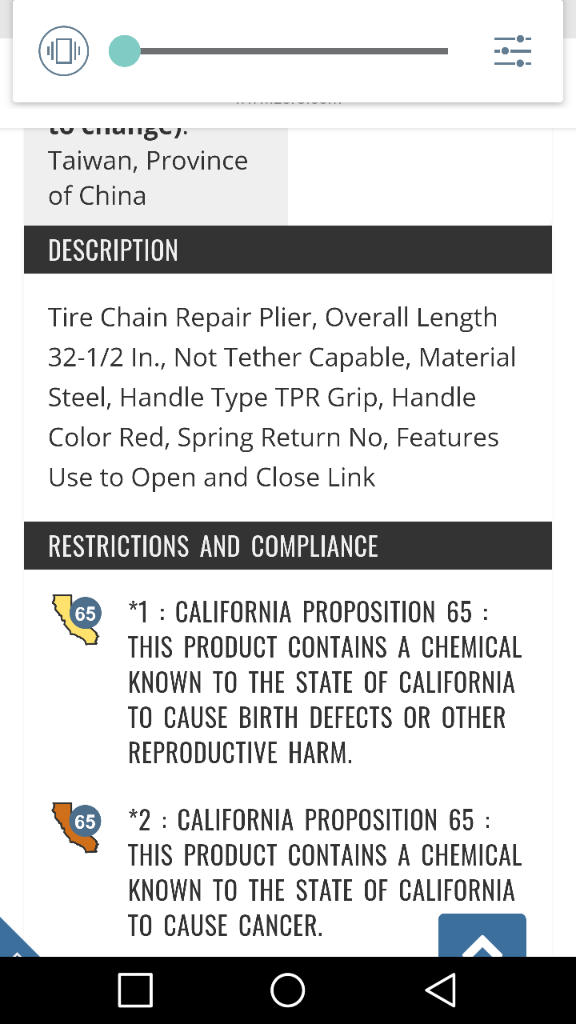Click the middle of the volume track
The image size is (576, 1024).
pyautogui.click(x=287, y=51)
